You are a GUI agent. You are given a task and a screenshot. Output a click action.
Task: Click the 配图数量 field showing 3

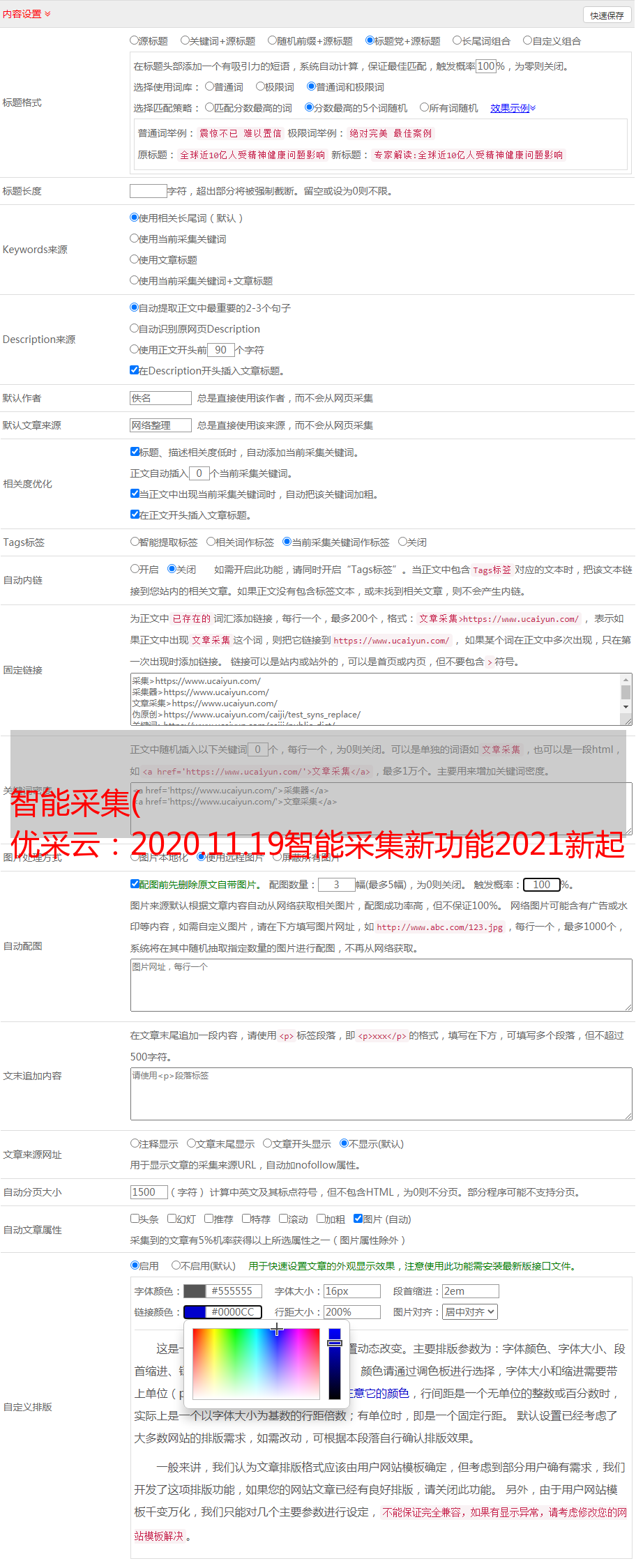click(x=337, y=885)
